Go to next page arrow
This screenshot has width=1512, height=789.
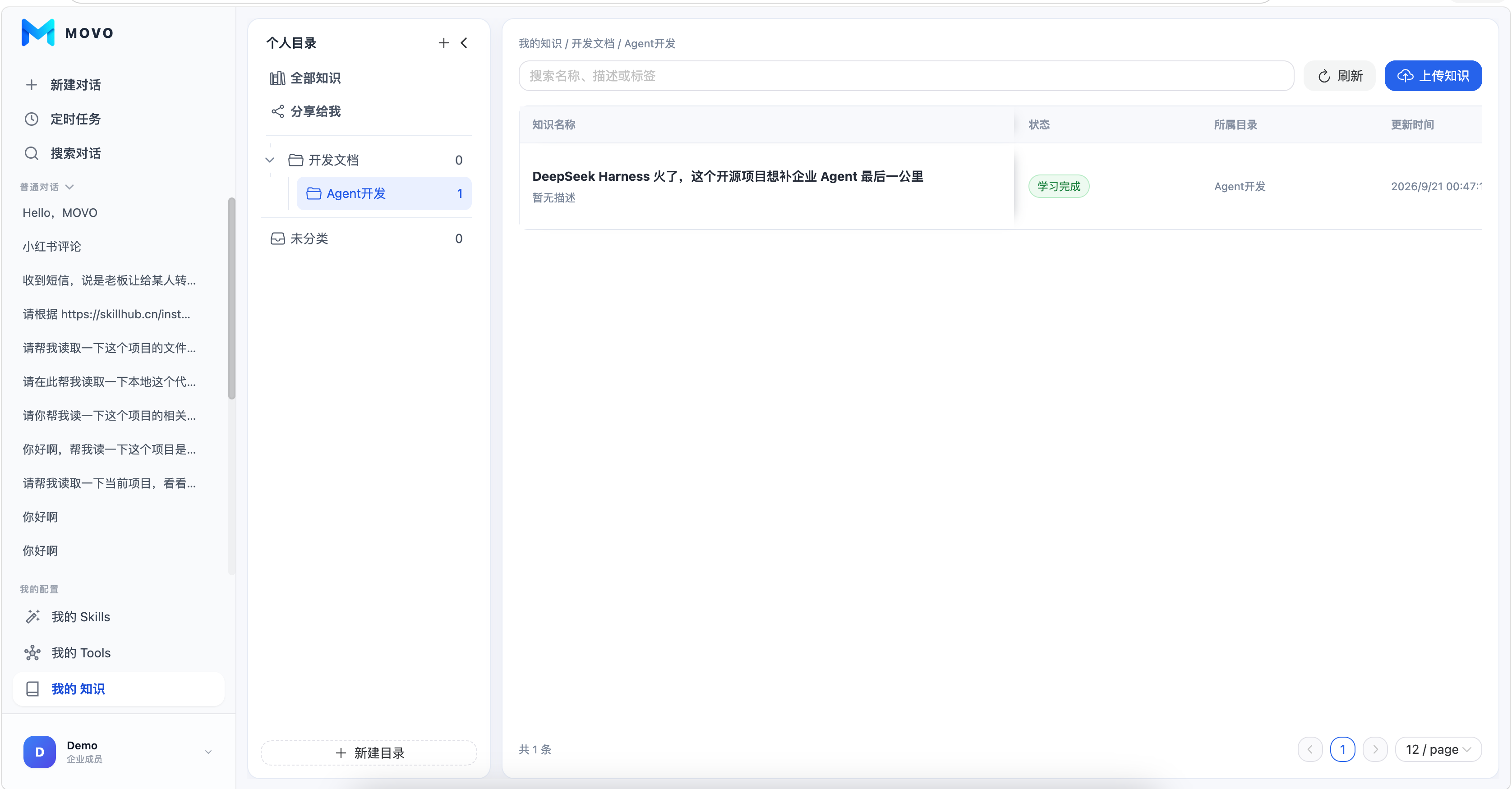[1375, 750]
